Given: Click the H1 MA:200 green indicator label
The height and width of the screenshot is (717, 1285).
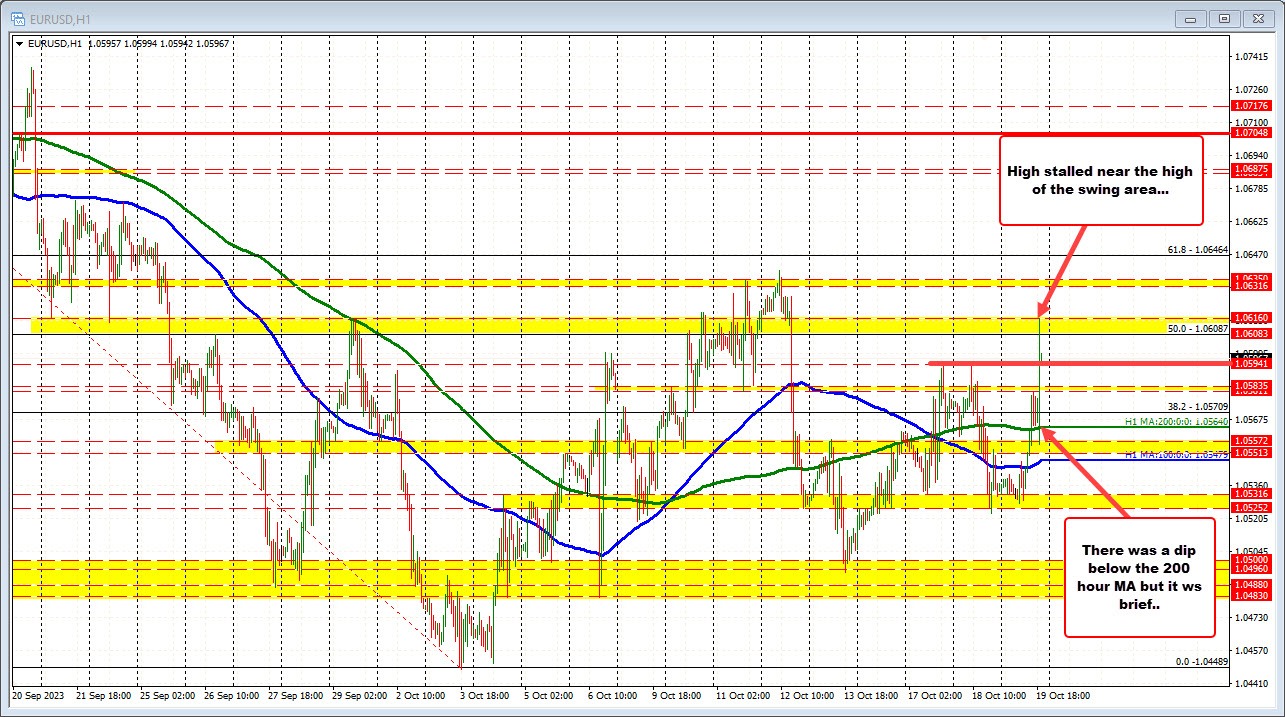Looking at the screenshot, I should pyautogui.click(x=1175, y=422).
